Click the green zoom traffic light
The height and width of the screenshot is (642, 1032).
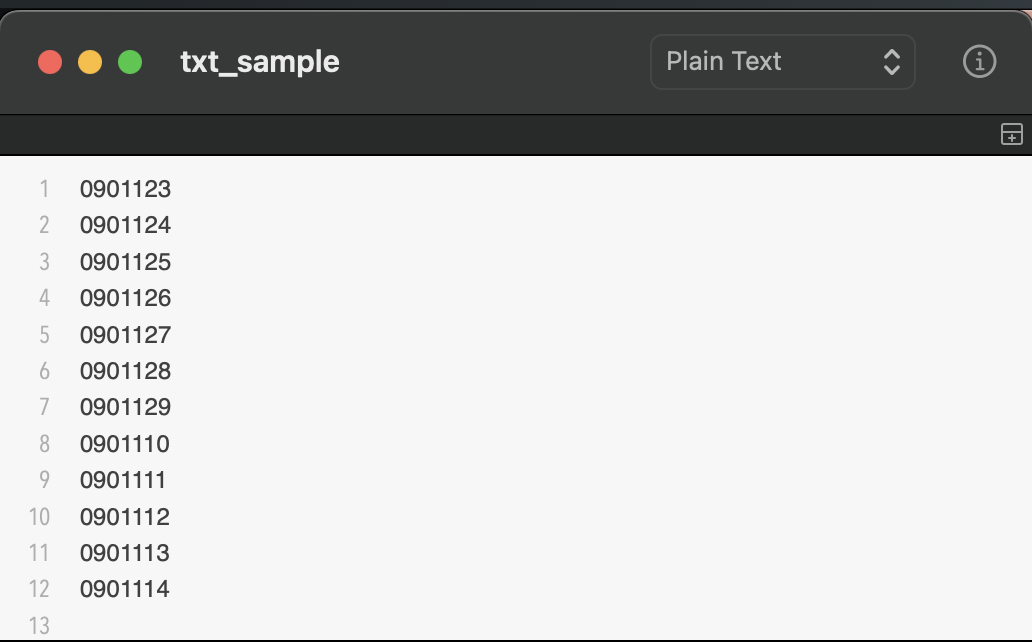(x=128, y=61)
